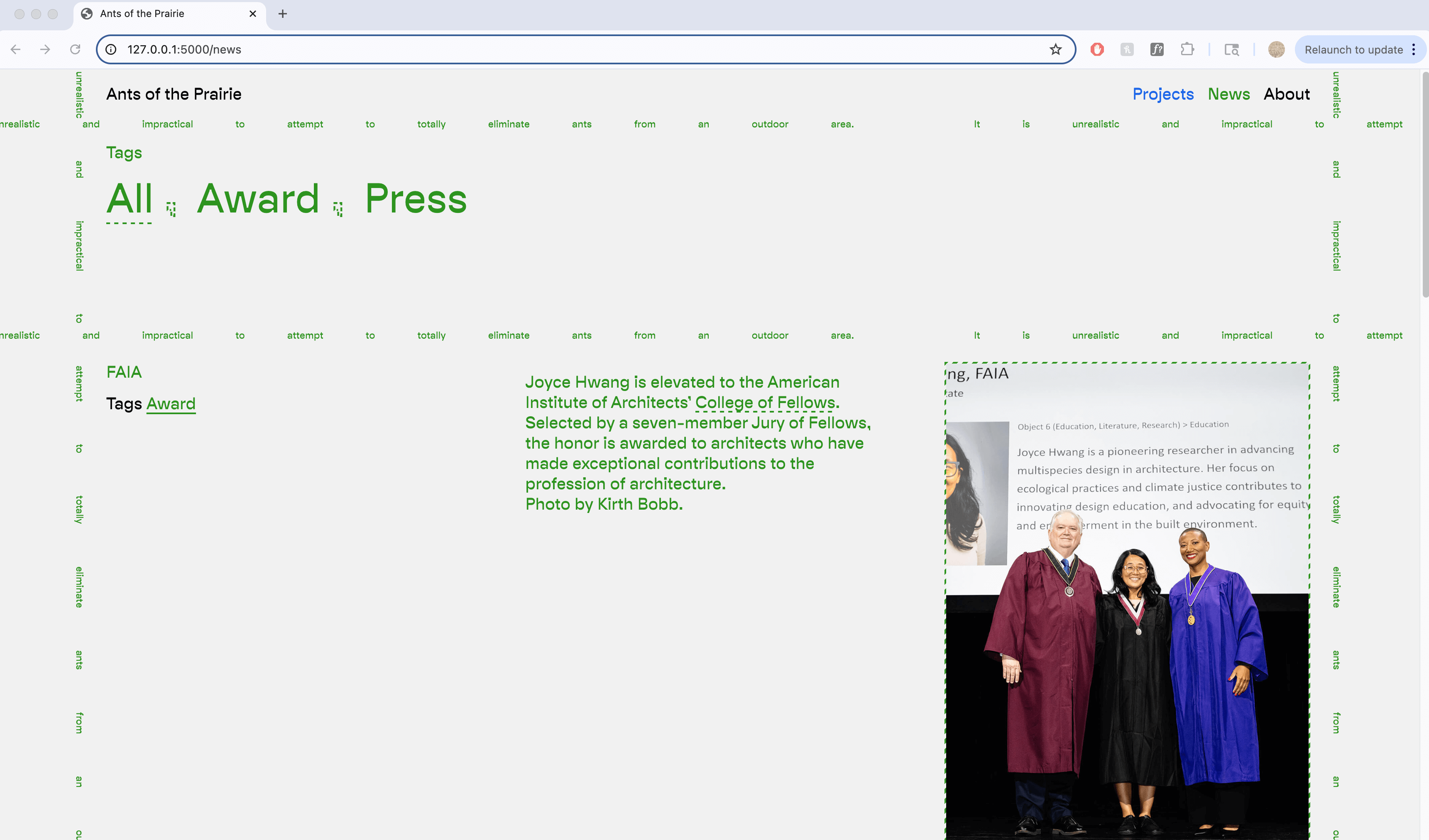
Task: Open the red ad-blocker extension icon
Action: pyautogui.click(x=1097, y=49)
